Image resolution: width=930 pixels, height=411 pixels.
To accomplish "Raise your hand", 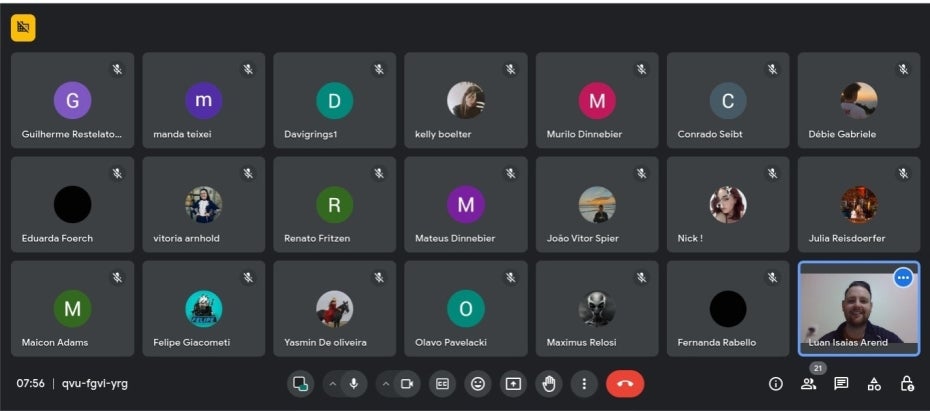I will click(549, 383).
